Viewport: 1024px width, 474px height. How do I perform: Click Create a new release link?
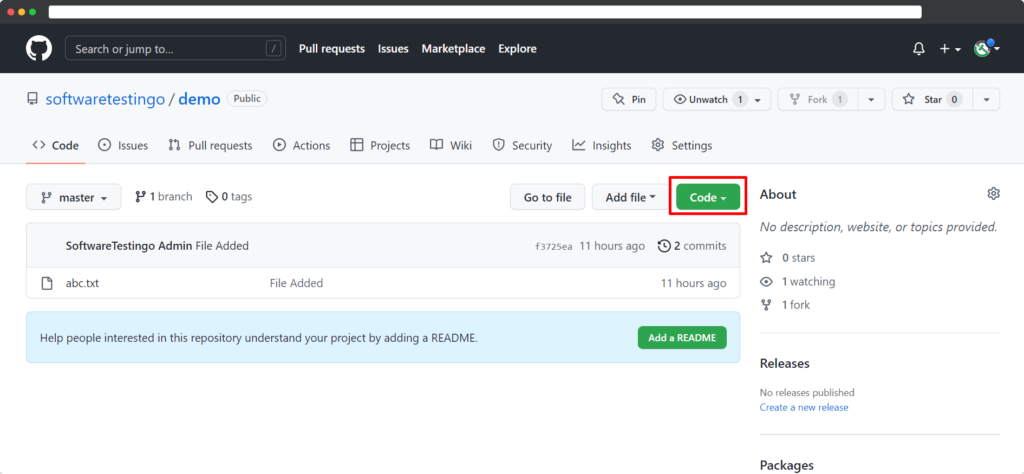coord(804,407)
